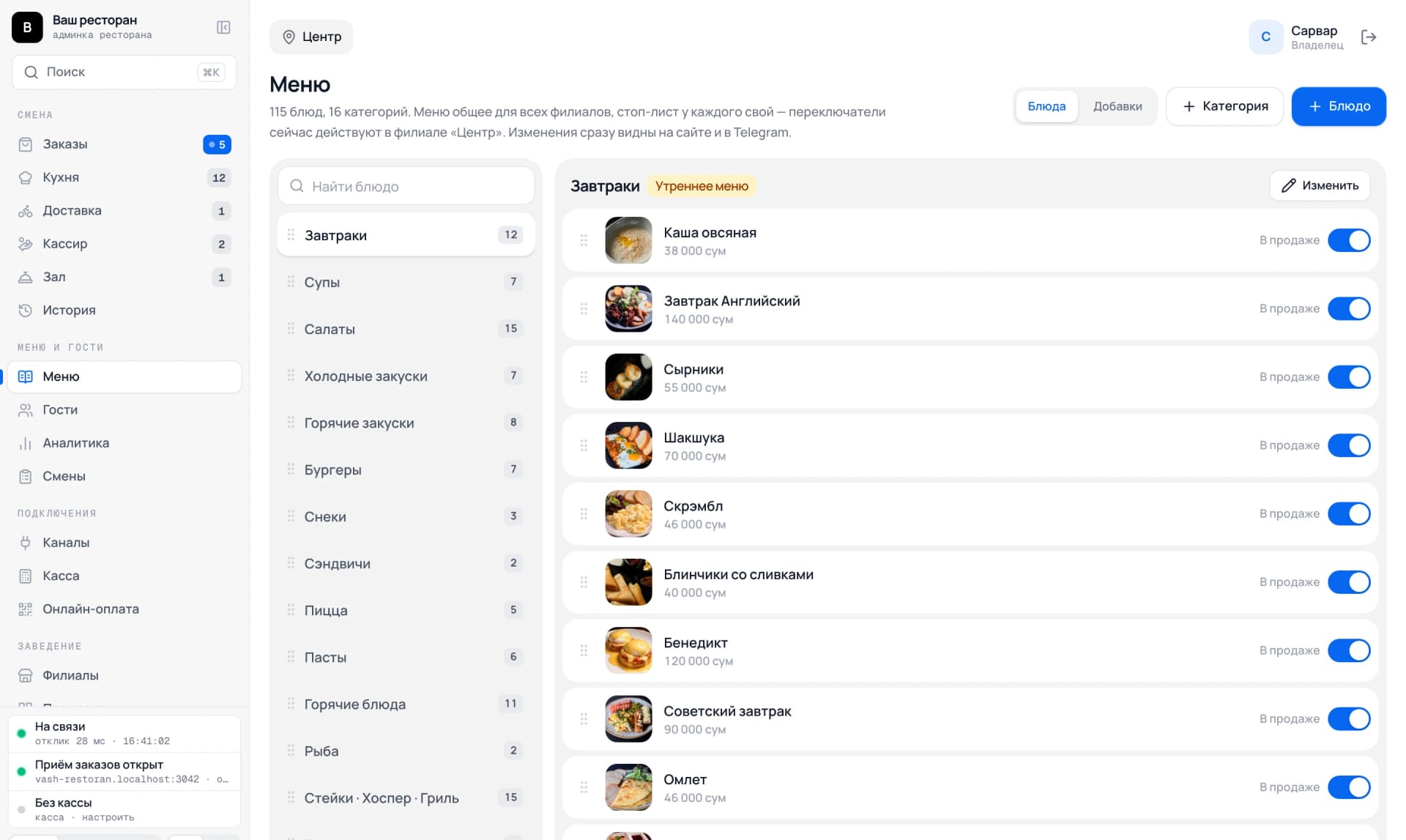Open Онлайн-оплата via the QR code icon
1406x840 pixels.
[26, 609]
